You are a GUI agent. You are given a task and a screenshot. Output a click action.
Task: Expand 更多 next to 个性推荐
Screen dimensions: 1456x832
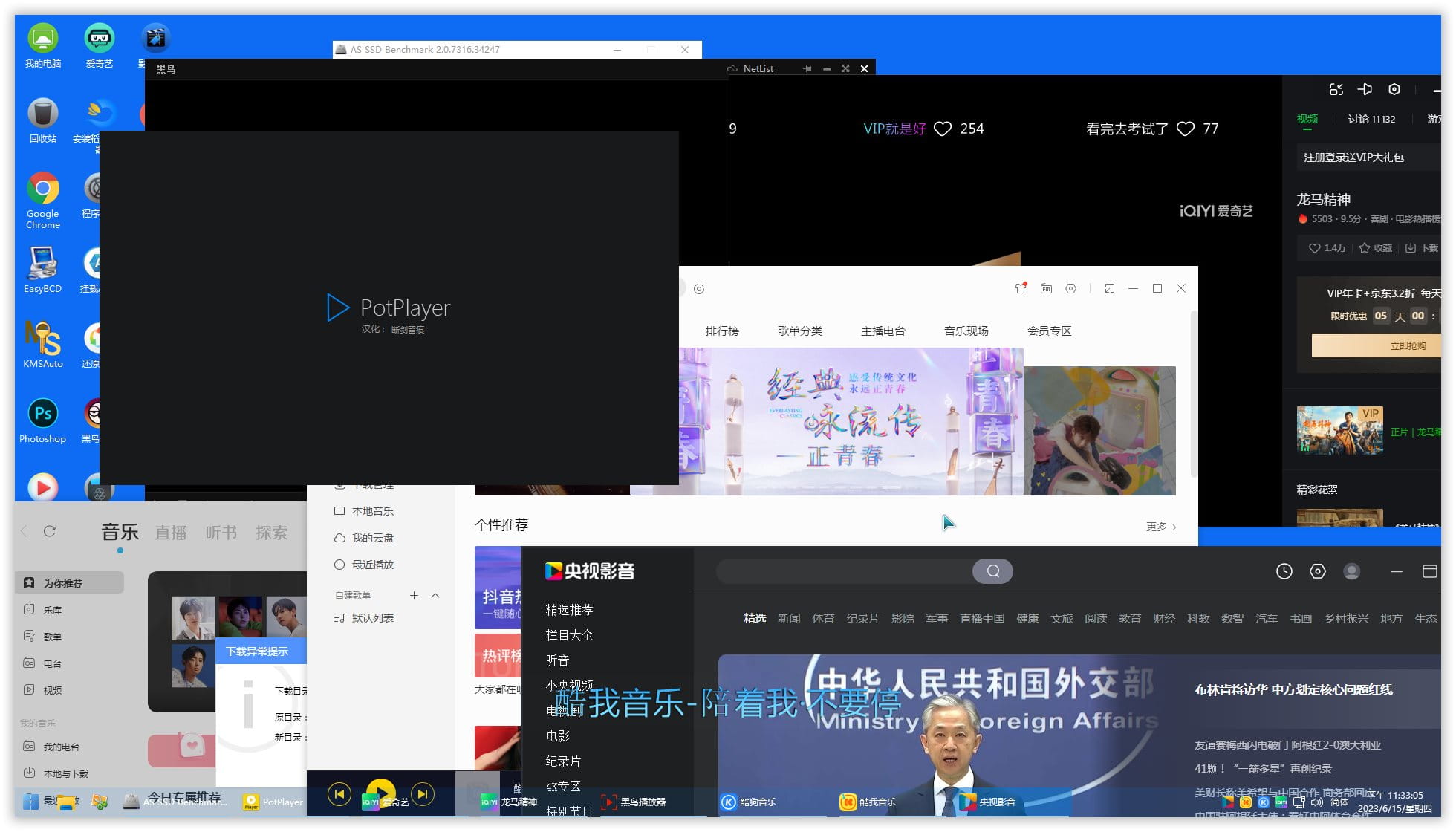[1158, 526]
